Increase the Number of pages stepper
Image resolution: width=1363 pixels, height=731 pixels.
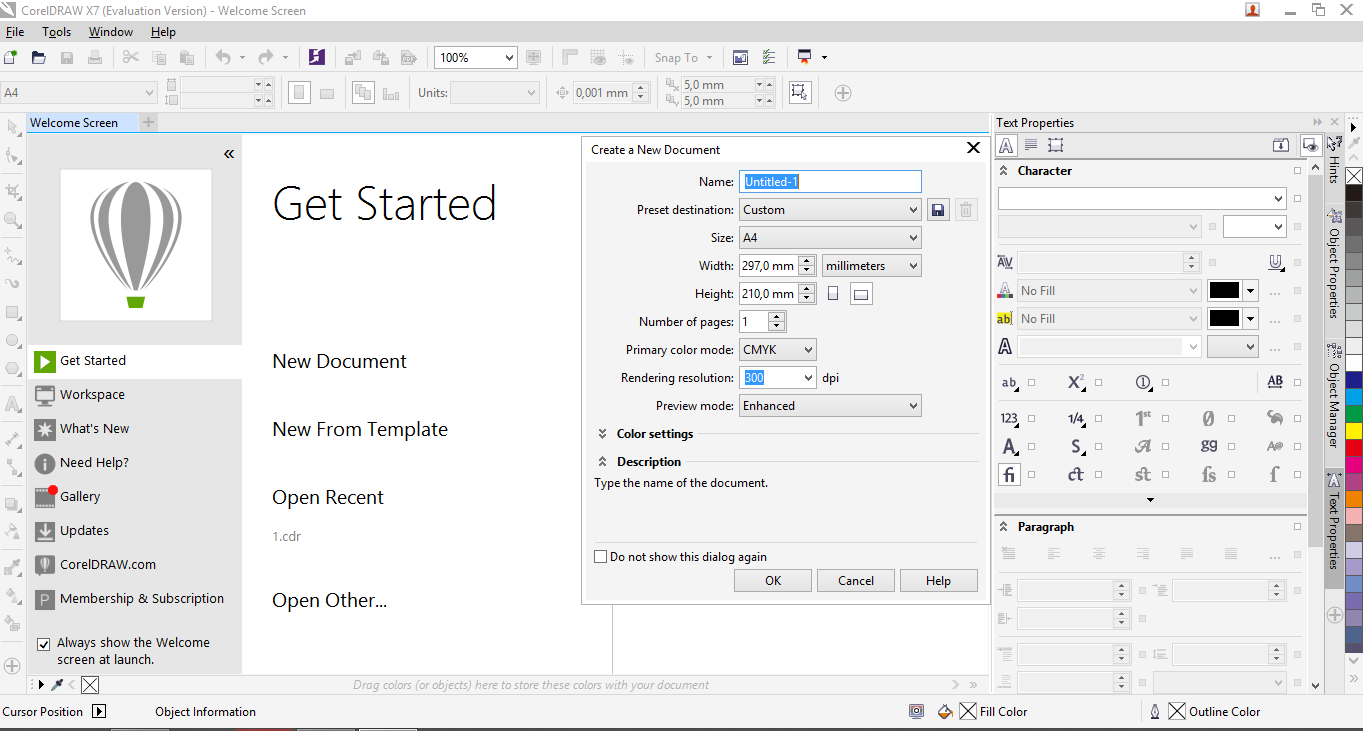coord(777,317)
